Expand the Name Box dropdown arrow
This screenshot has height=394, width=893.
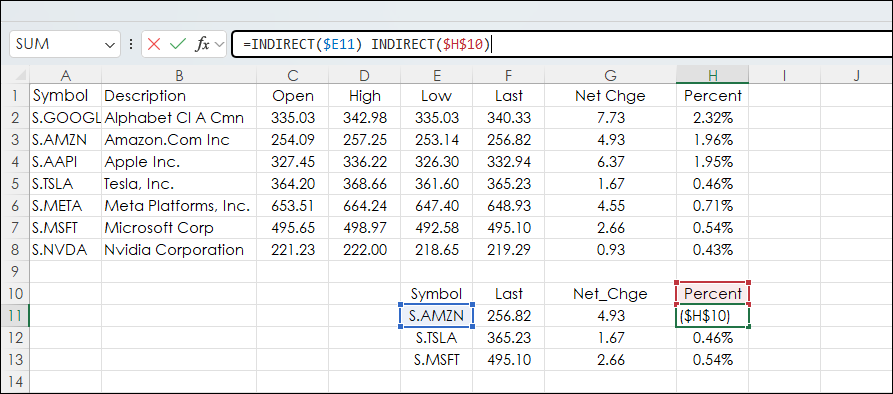tap(109, 44)
